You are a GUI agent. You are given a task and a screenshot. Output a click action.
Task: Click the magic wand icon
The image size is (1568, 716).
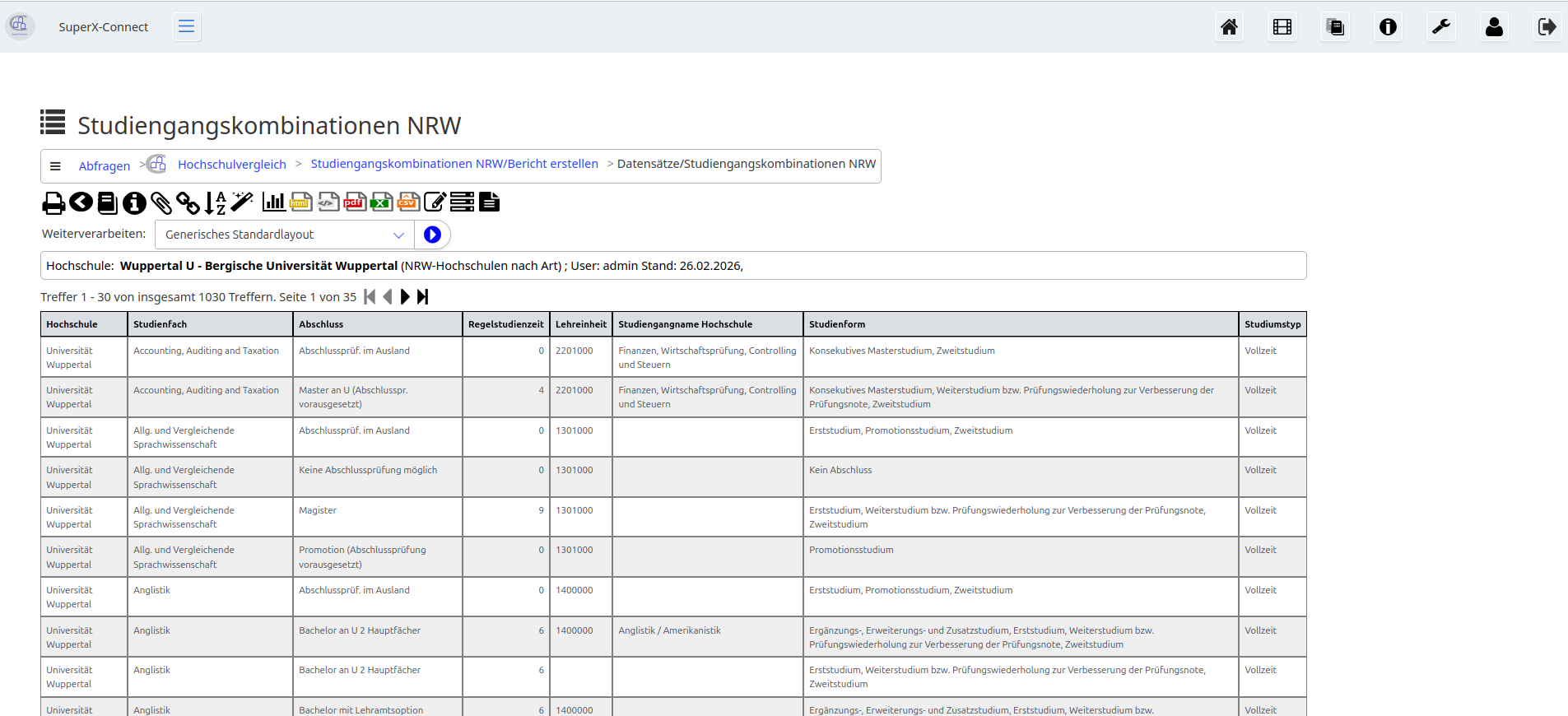pyautogui.click(x=242, y=202)
